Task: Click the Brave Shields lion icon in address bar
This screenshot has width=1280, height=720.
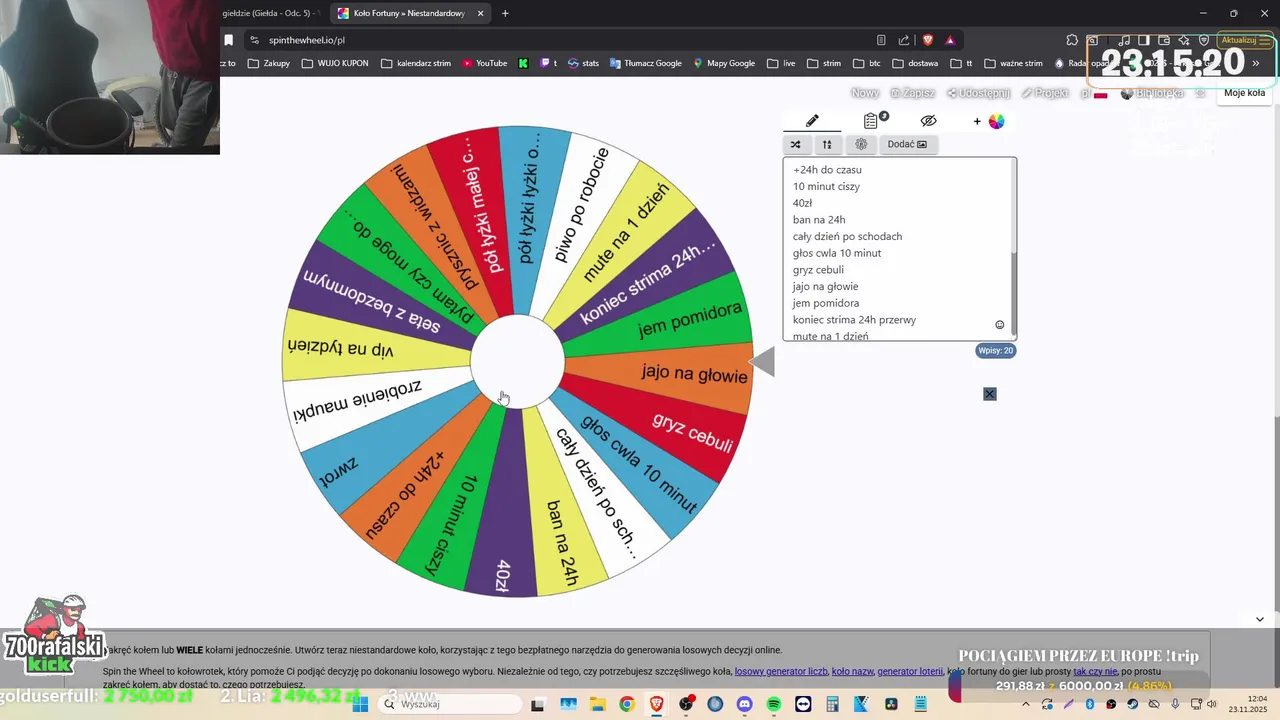Action: point(928,40)
